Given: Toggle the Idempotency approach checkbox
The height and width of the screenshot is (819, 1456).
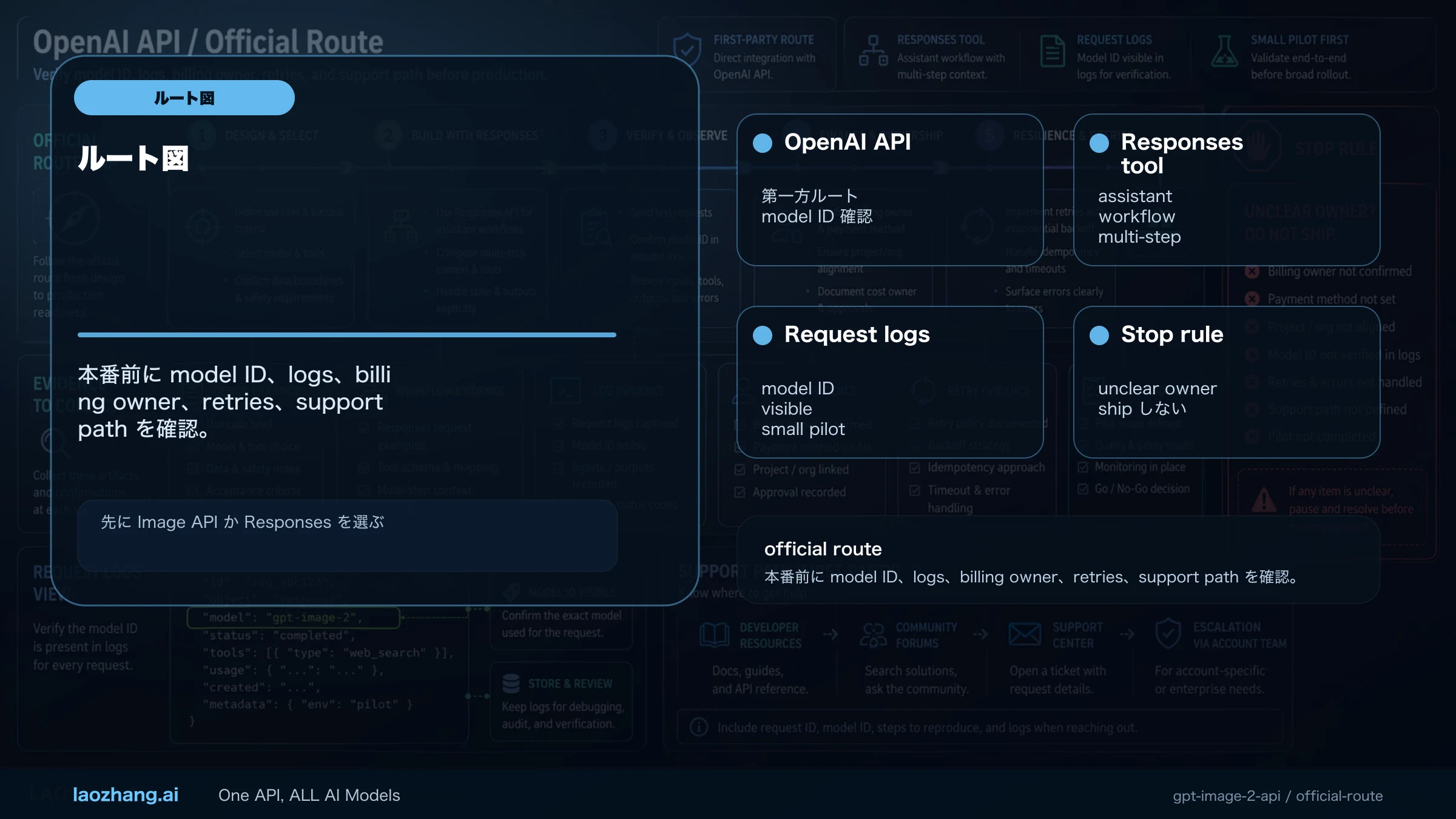Looking at the screenshot, I should (915, 468).
